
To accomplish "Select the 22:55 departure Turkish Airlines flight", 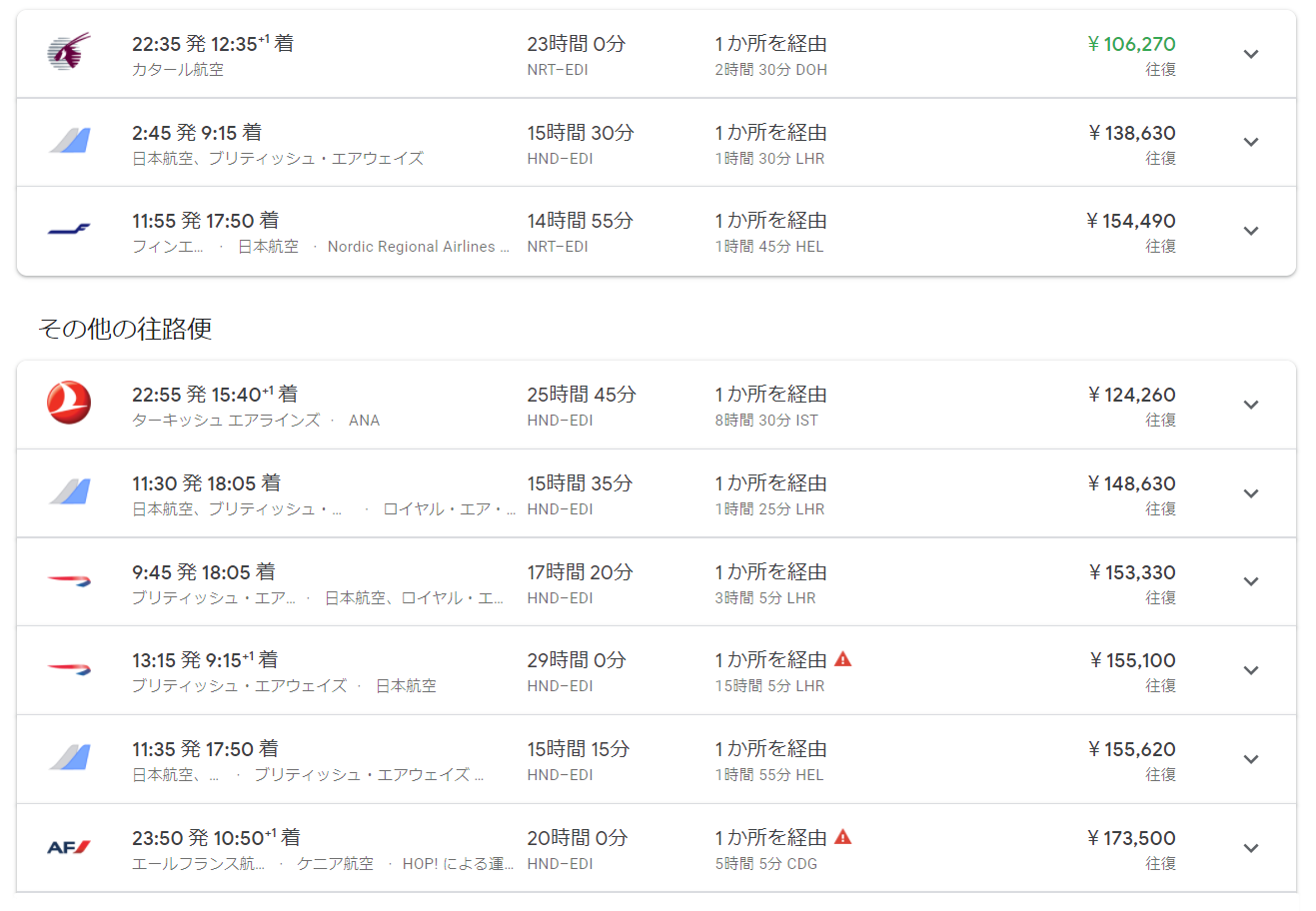I will (214, 395).
